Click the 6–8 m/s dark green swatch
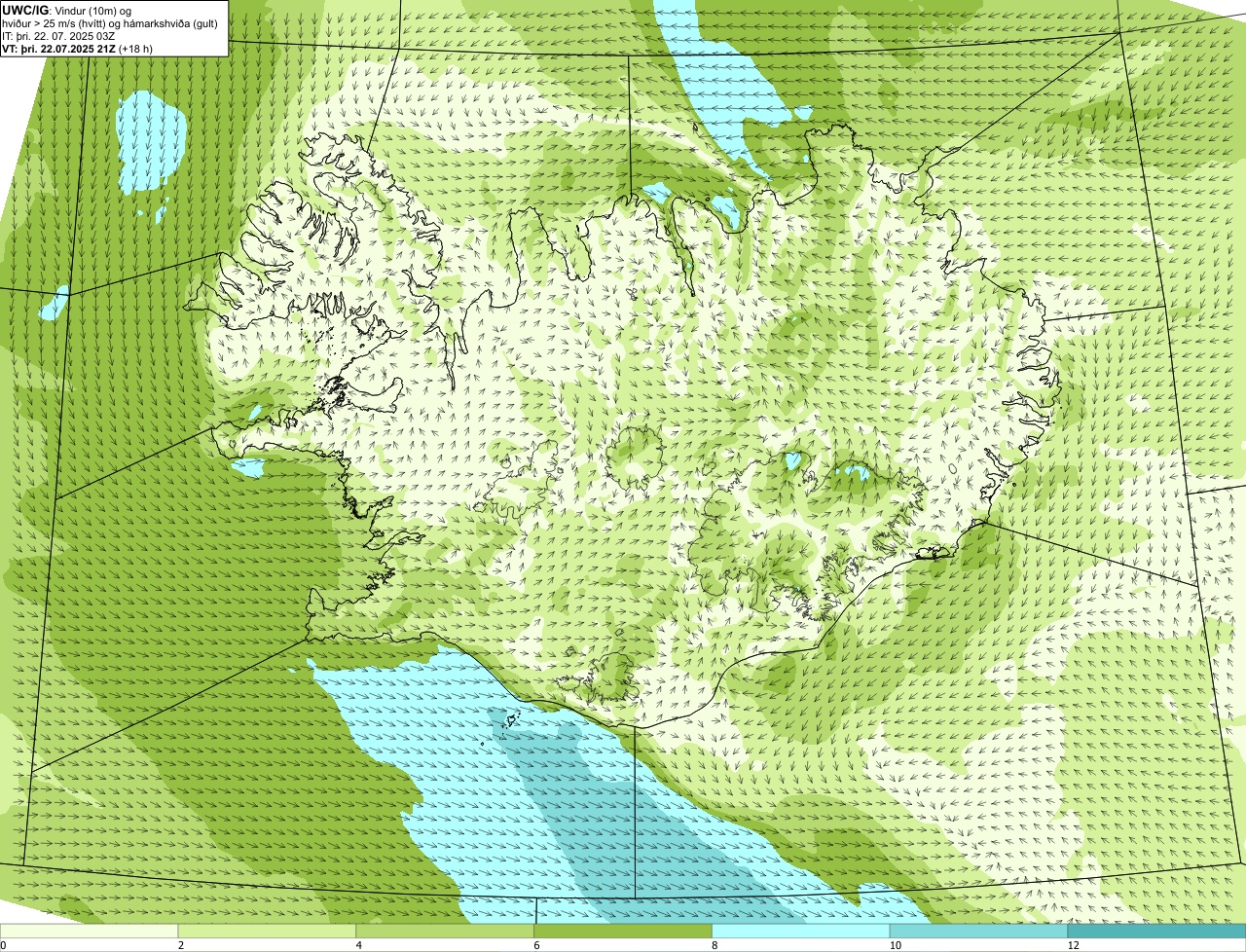Viewport: 1246px width, 952px height. [x=624, y=931]
